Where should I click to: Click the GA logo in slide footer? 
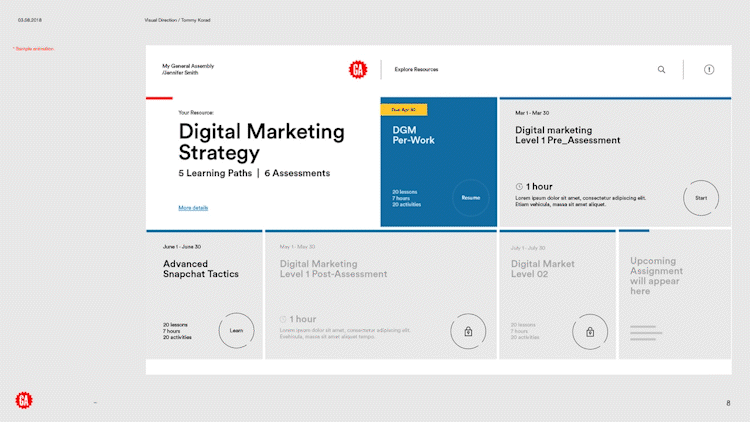click(24, 400)
